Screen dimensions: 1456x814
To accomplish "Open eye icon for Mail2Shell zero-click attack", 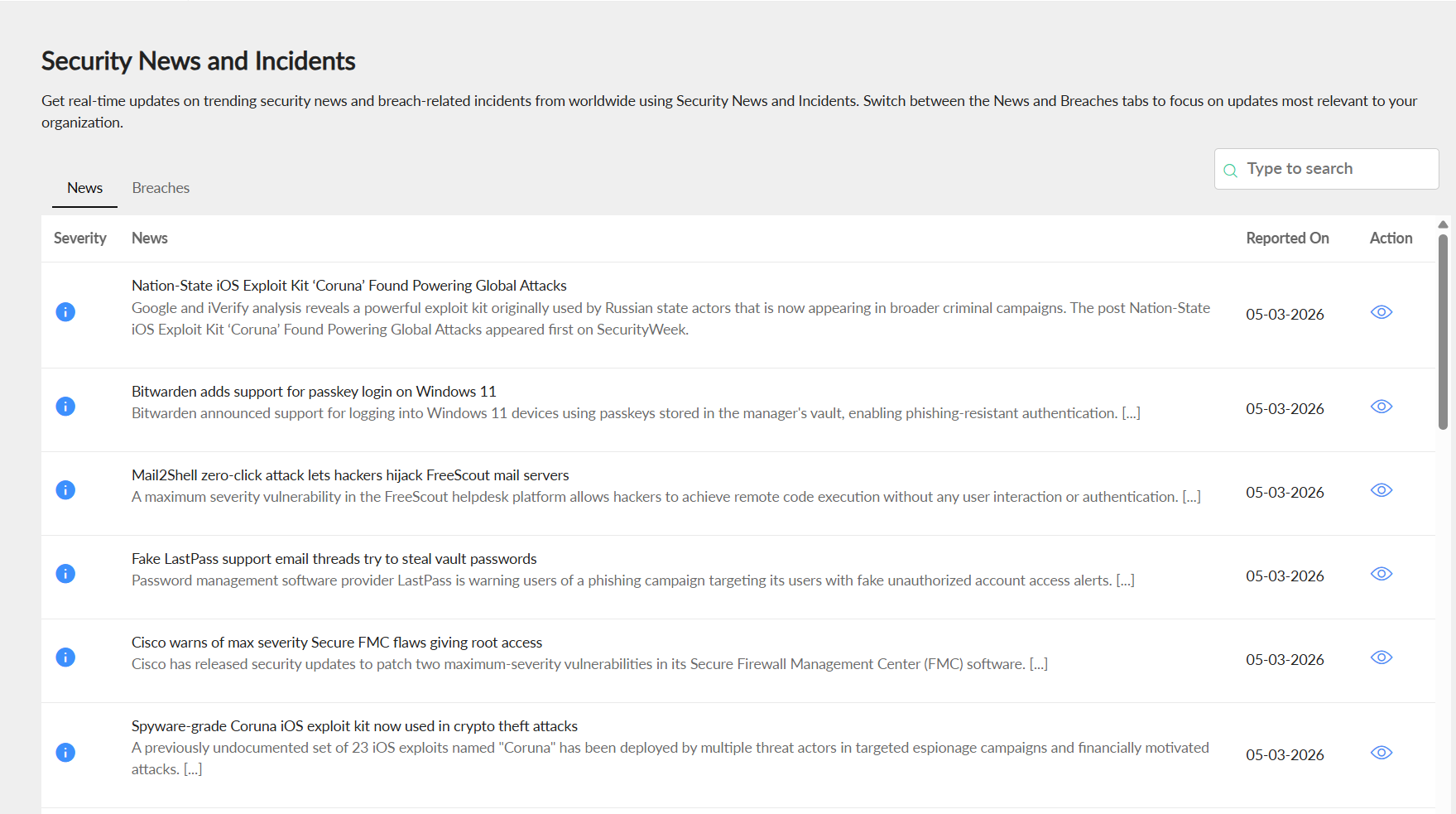I will coord(1381,490).
